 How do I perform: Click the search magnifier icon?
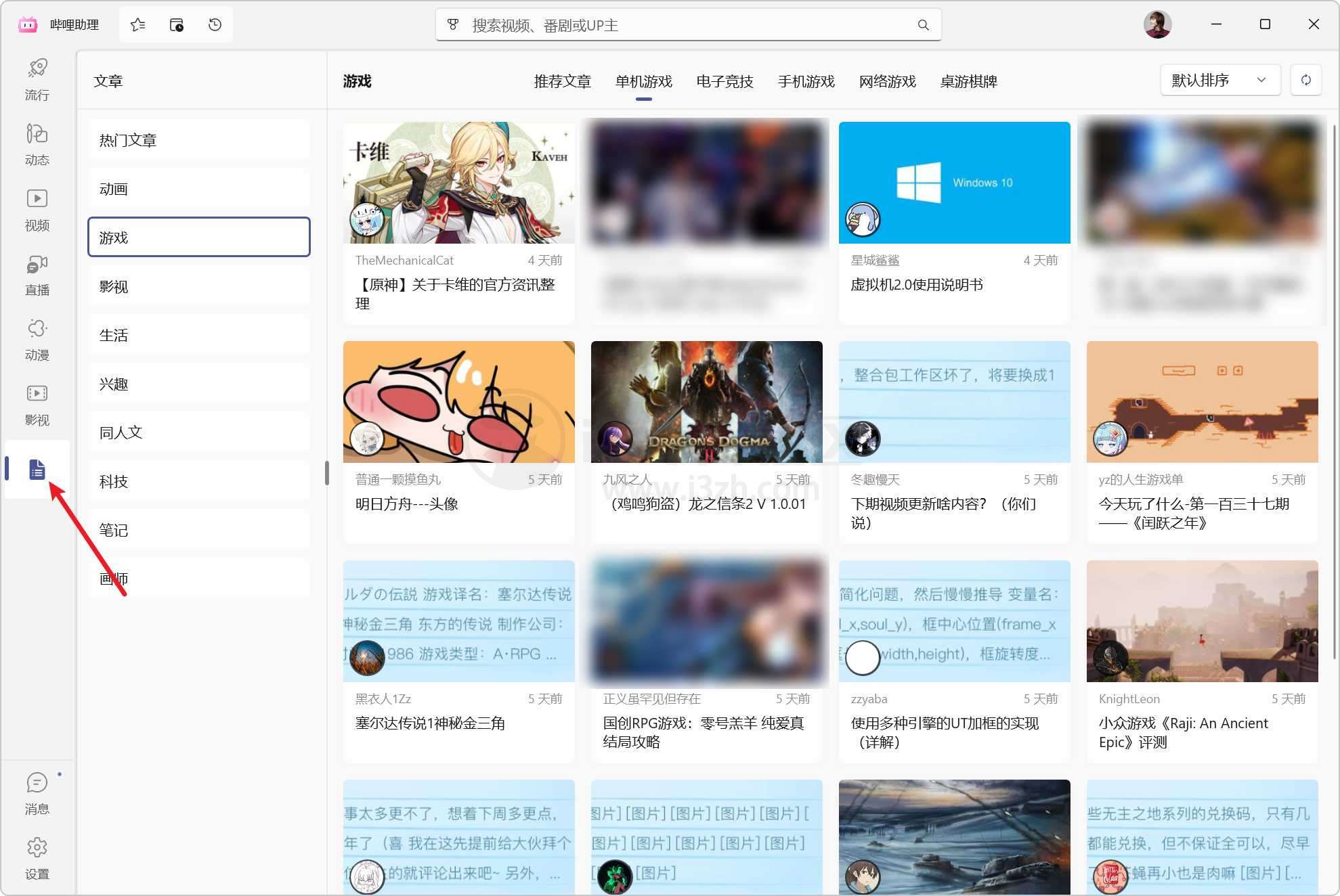923,25
